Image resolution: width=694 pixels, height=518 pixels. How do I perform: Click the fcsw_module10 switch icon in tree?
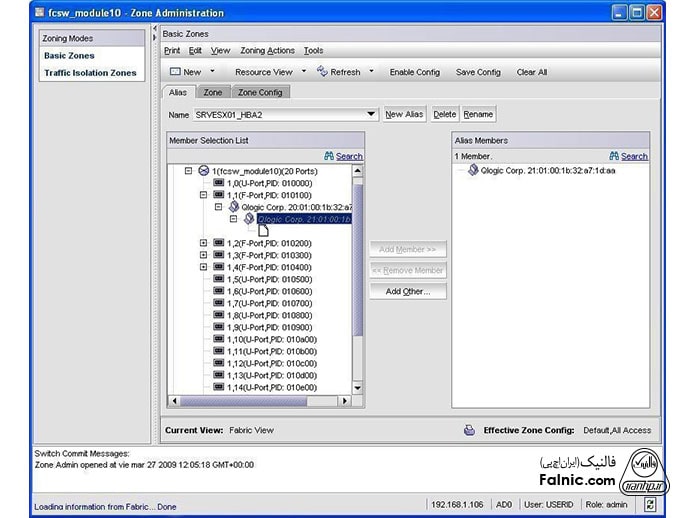pyautogui.click(x=203, y=171)
